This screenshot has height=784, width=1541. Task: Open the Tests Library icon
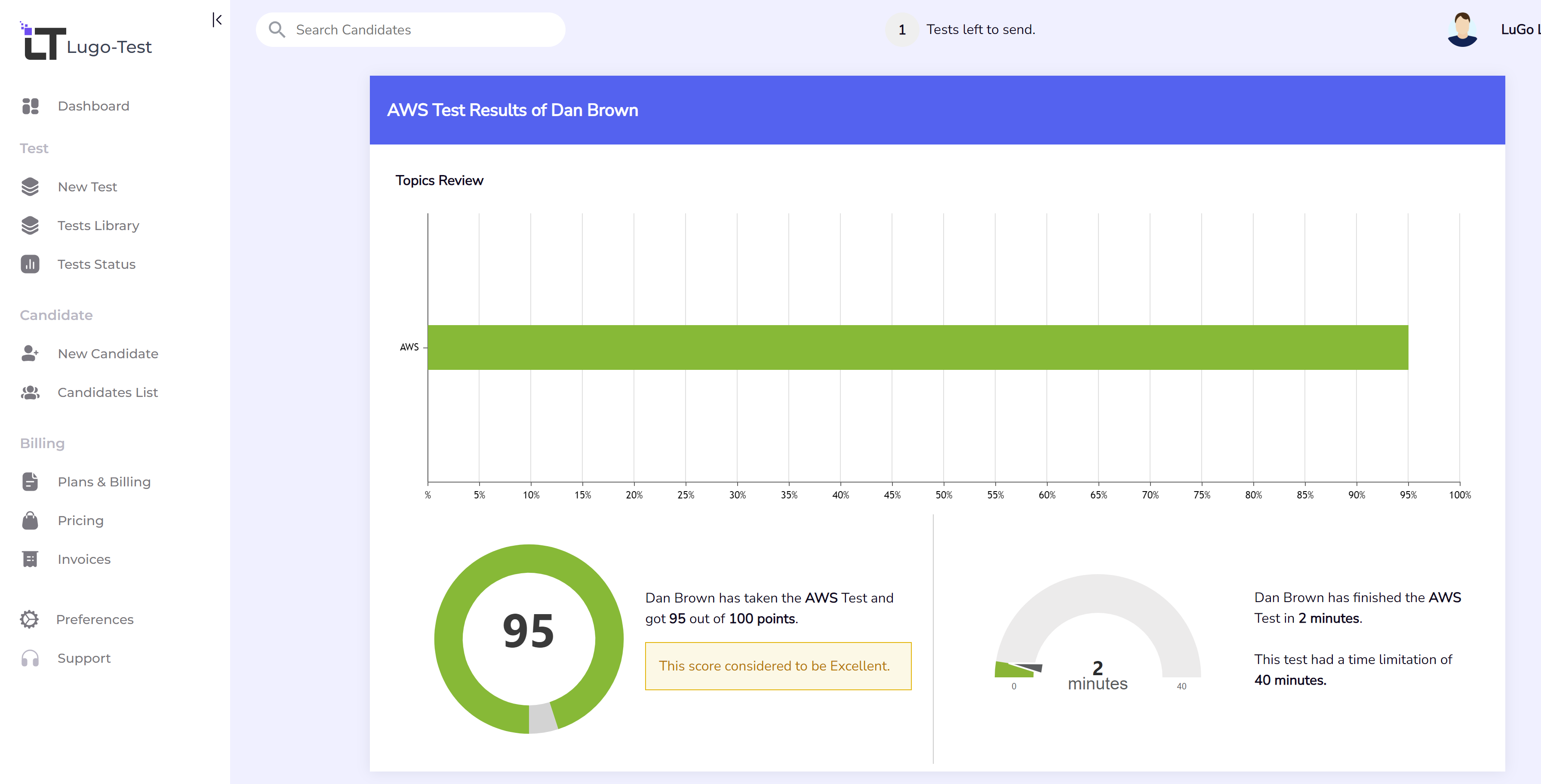(31, 225)
